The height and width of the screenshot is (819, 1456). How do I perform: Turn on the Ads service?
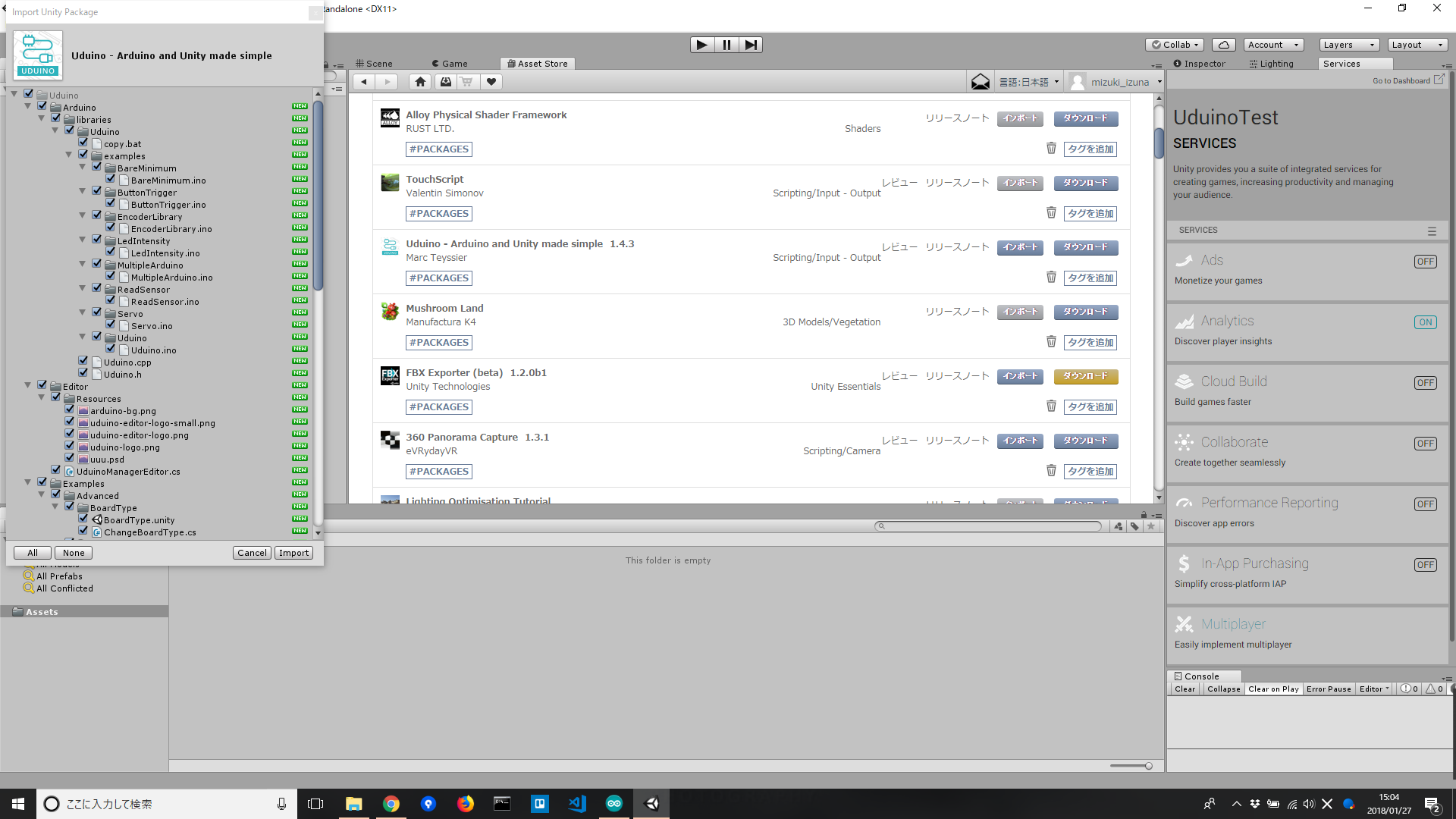point(1425,261)
